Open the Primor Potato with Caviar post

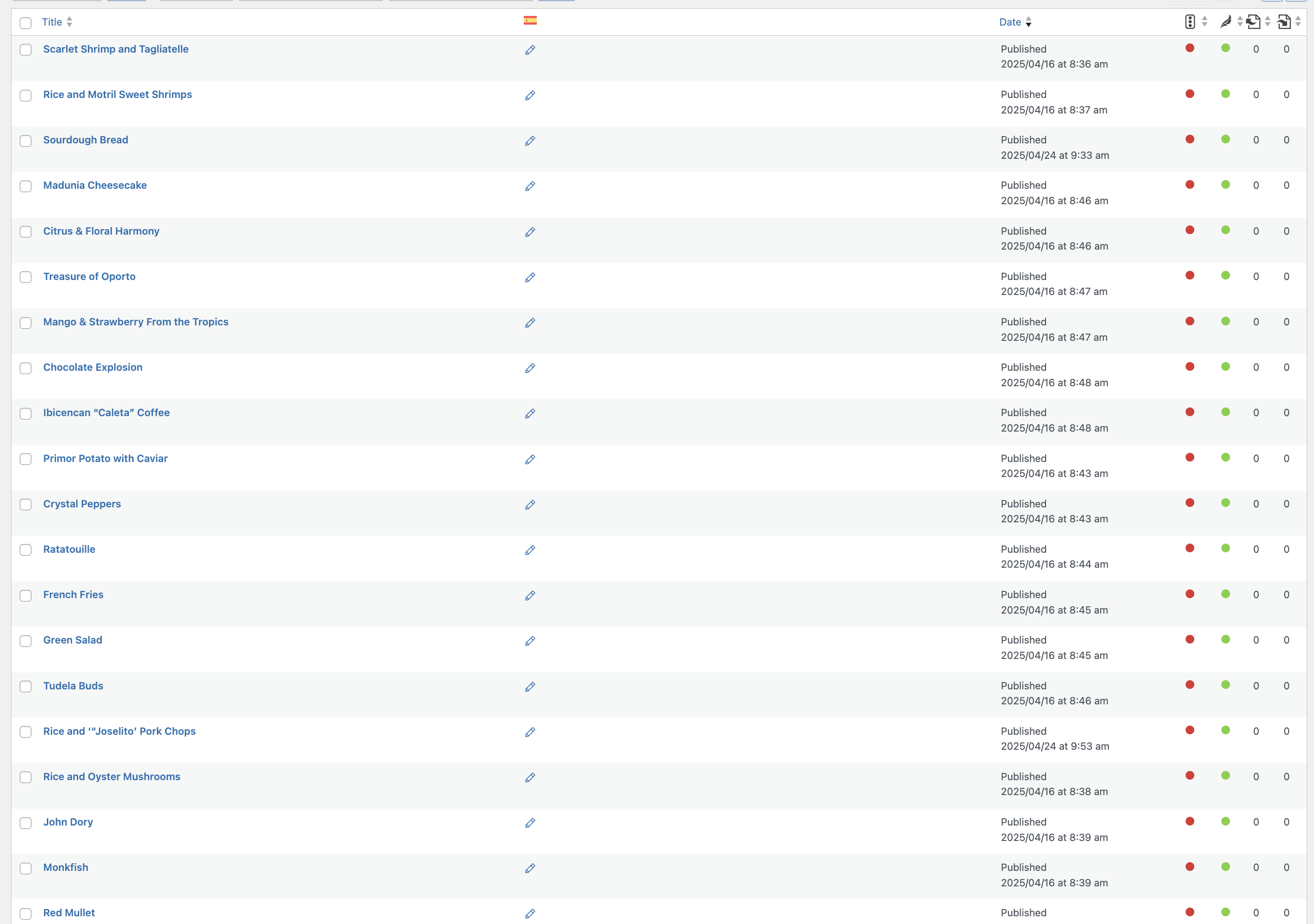click(x=105, y=459)
